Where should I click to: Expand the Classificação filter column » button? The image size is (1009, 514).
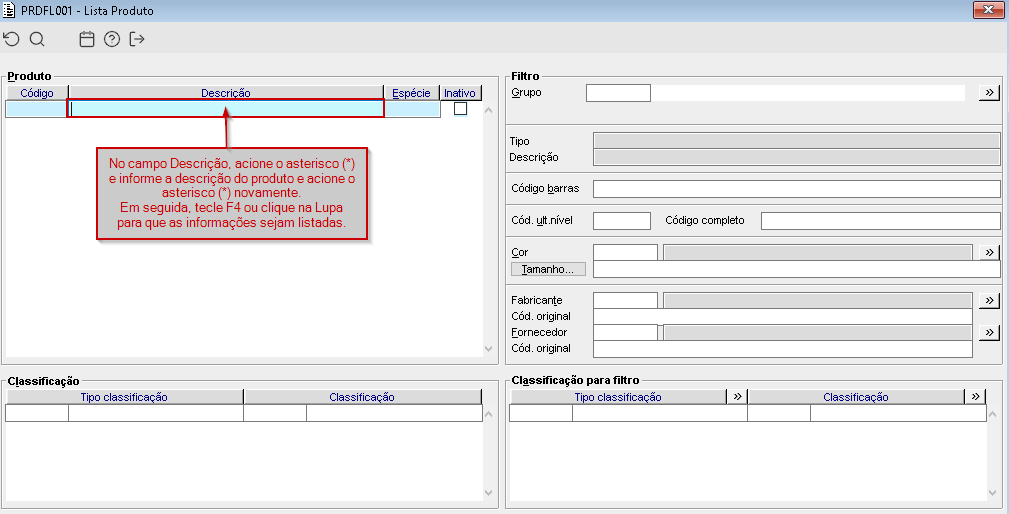click(976, 396)
